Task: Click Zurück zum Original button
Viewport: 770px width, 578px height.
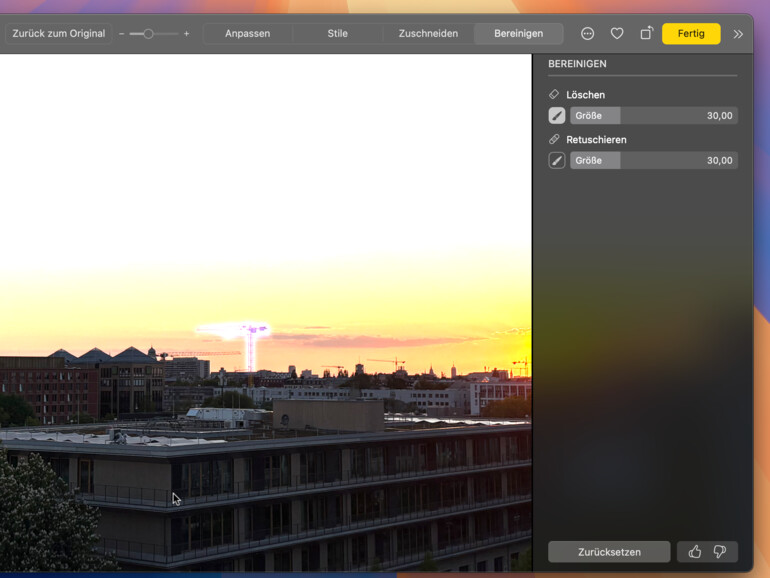Action: pos(58,34)
